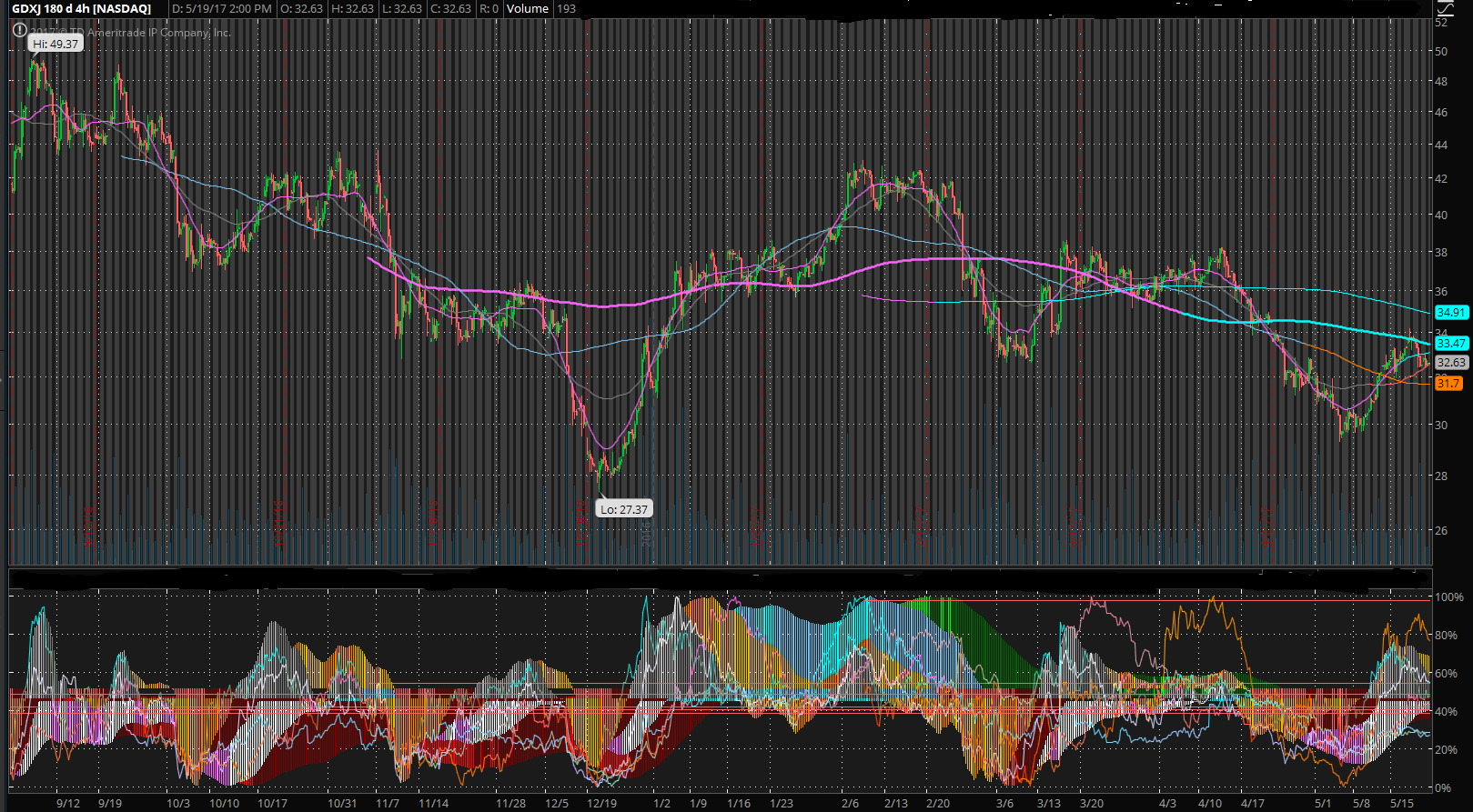The width and height of the screenshot is (1473, 812).
Task: Click the 12/19 date on the time axis
Action: pyautogui.click(x=601, y=804)
